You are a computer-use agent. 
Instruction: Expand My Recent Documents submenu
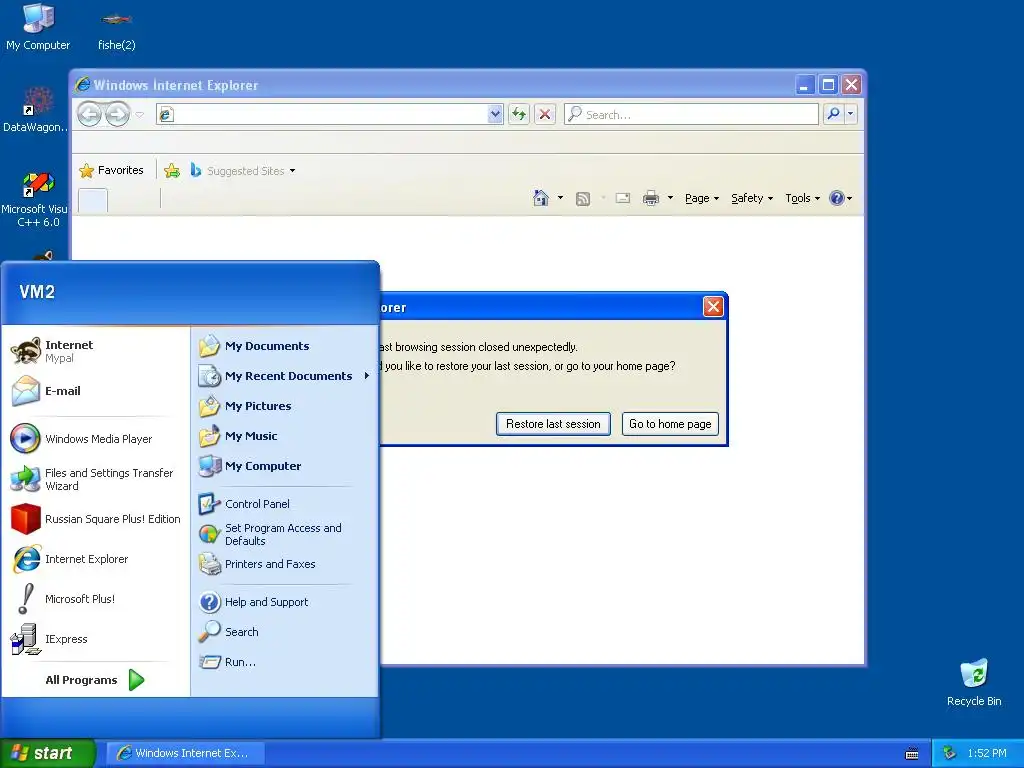285,376
